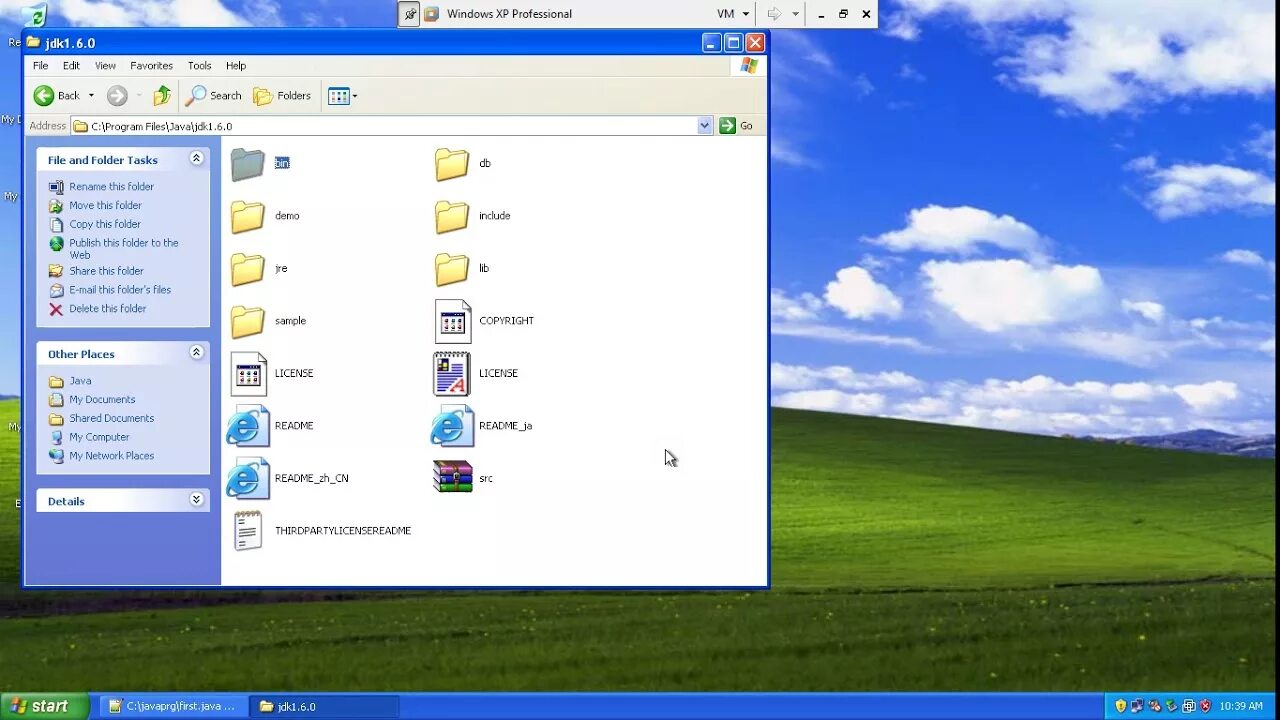Viewport: 1280px width, 720px height.
Task: Click Copy this folder link
Action: pos(105,225)
